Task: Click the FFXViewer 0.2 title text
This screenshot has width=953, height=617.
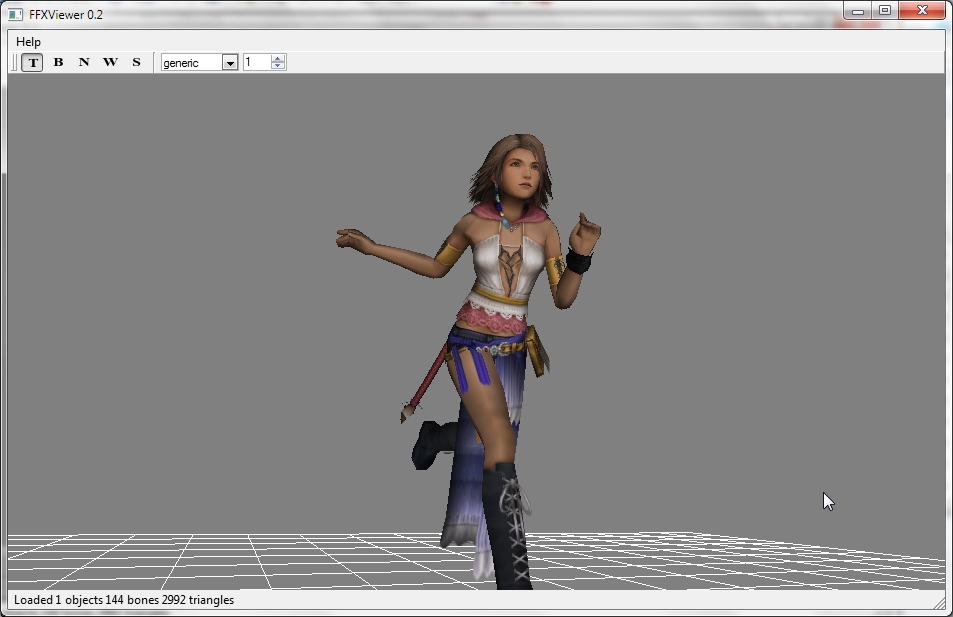Action: click(66, 15)
